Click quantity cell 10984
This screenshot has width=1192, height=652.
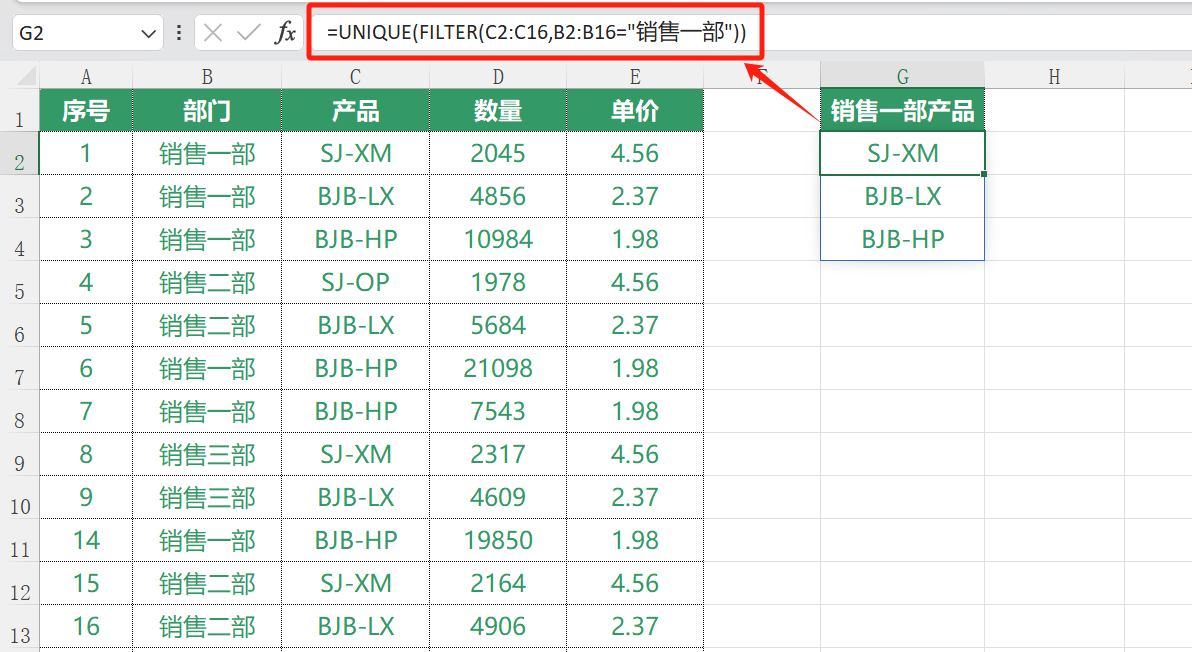498,239
